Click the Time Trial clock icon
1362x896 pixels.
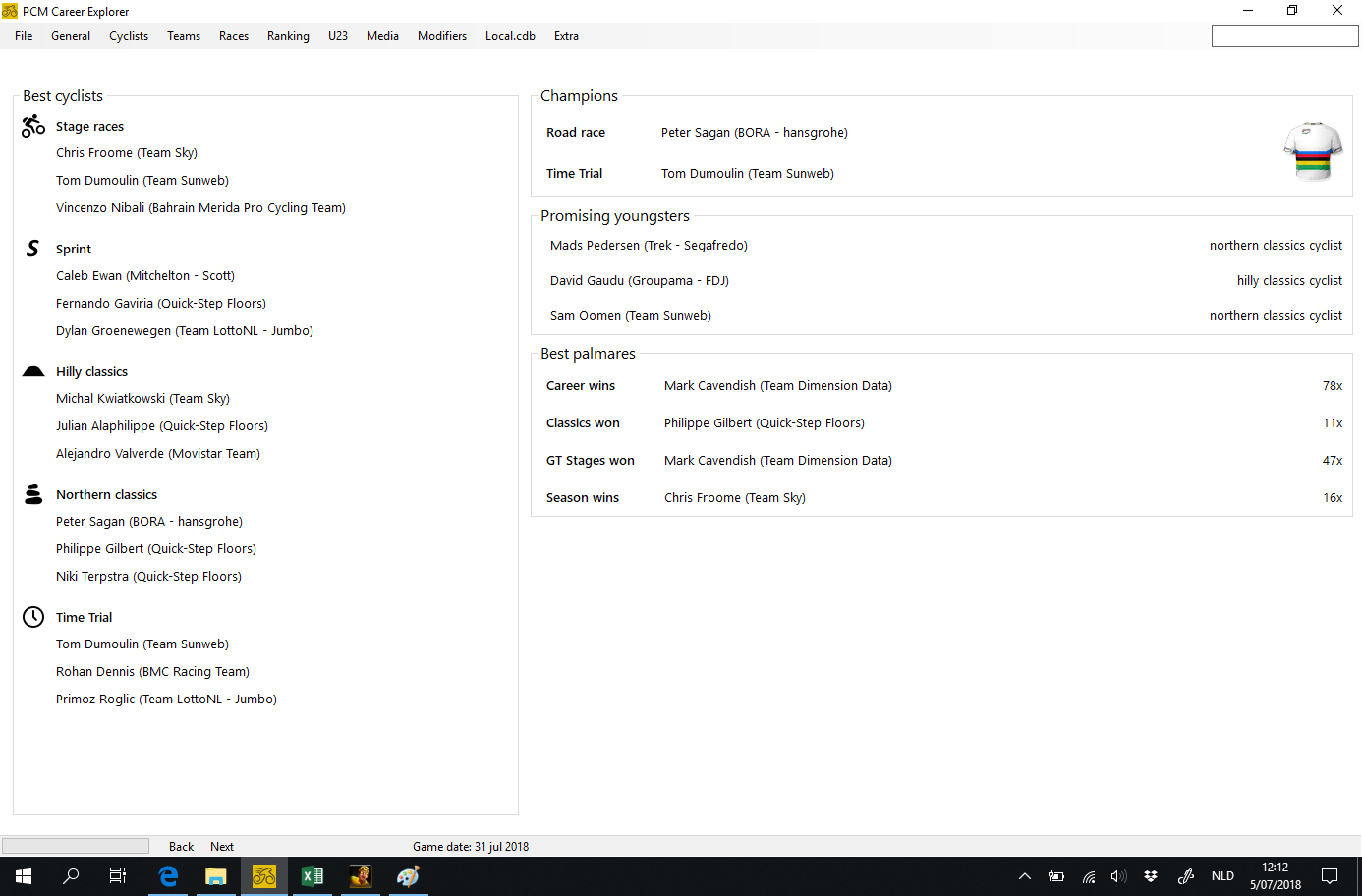[x=33, y=617]
